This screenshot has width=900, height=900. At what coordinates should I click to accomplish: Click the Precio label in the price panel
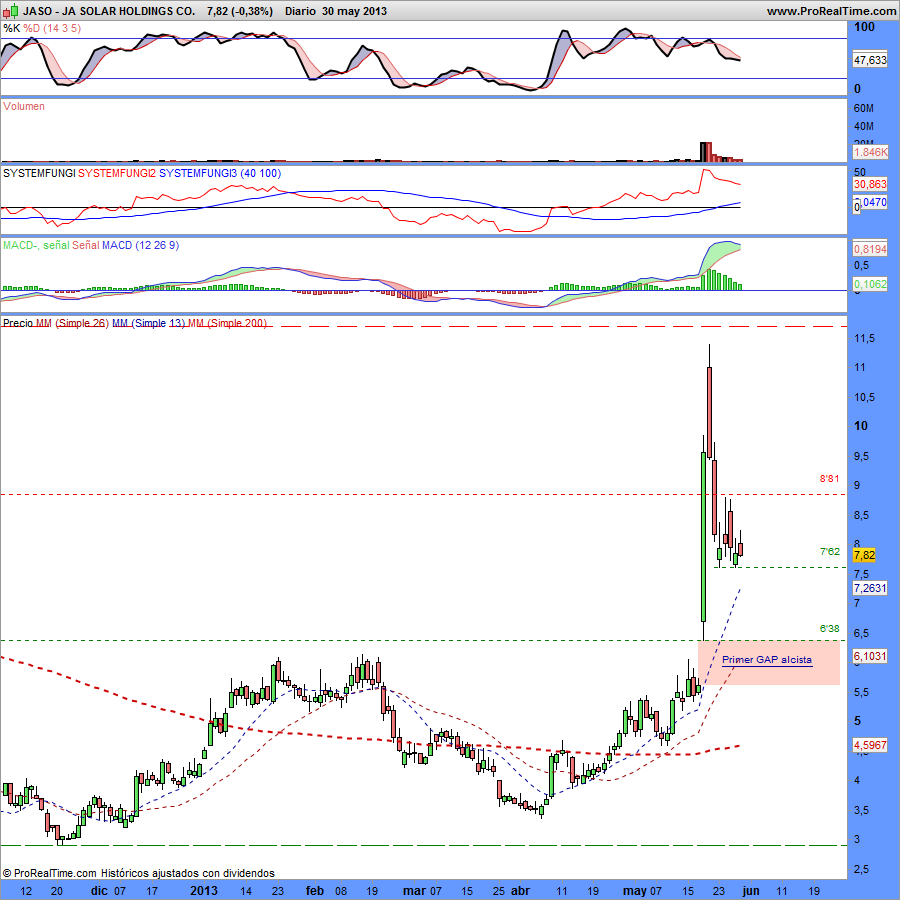point(18,323)
